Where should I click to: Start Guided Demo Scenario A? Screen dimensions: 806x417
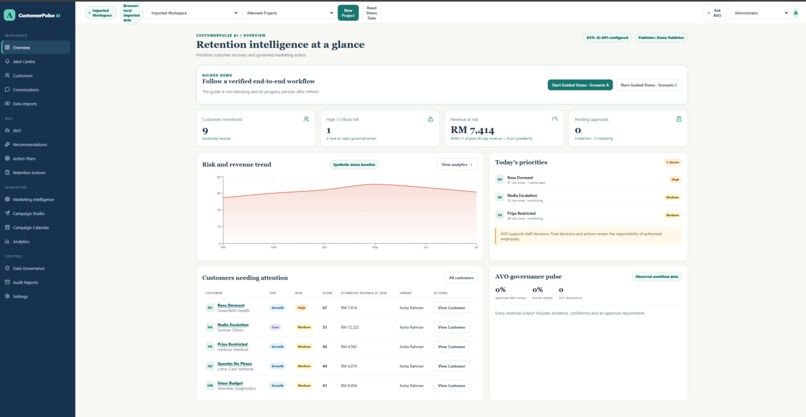coord(580,85)
